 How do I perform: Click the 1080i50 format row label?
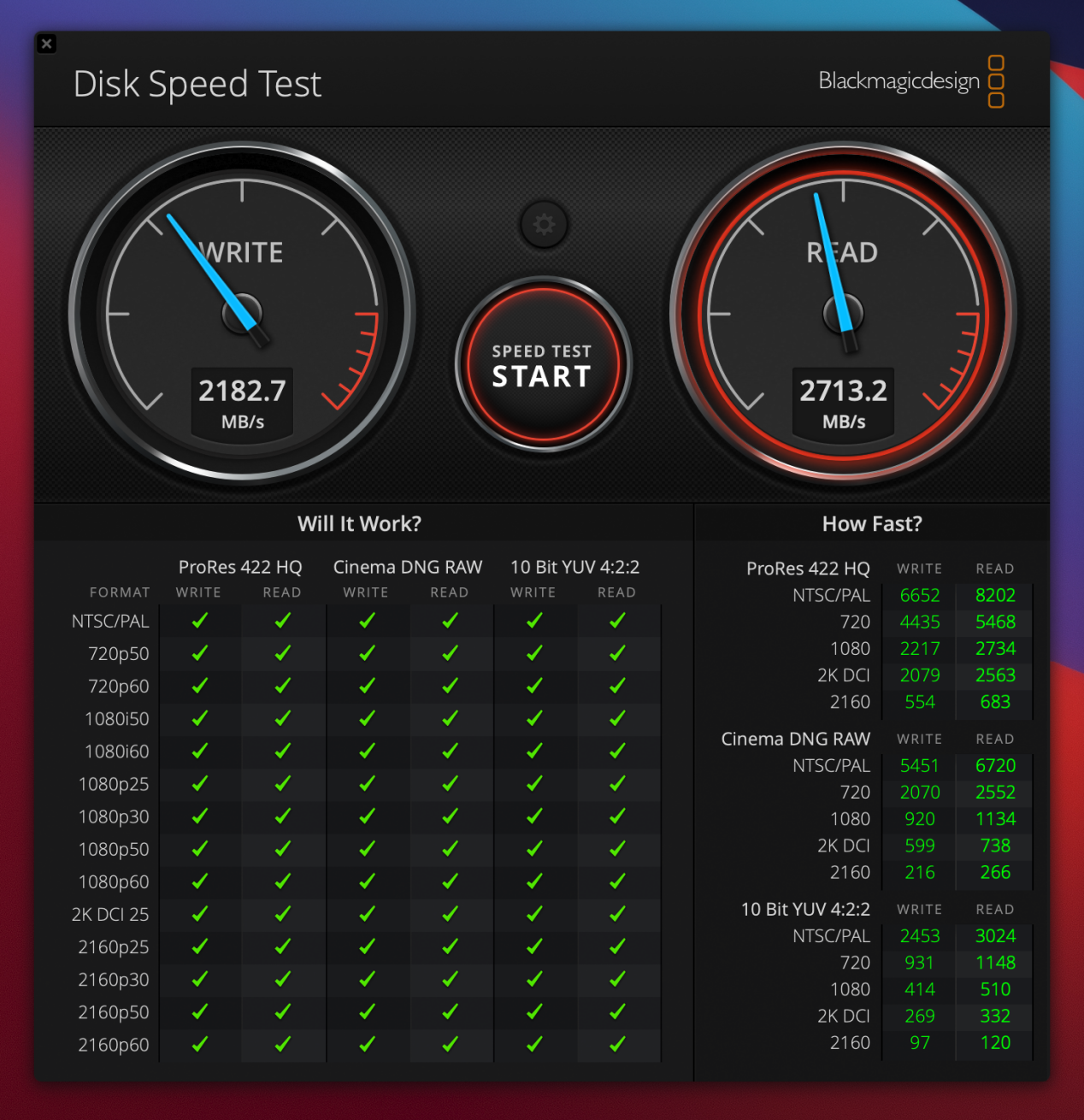(x=117, y=719)
